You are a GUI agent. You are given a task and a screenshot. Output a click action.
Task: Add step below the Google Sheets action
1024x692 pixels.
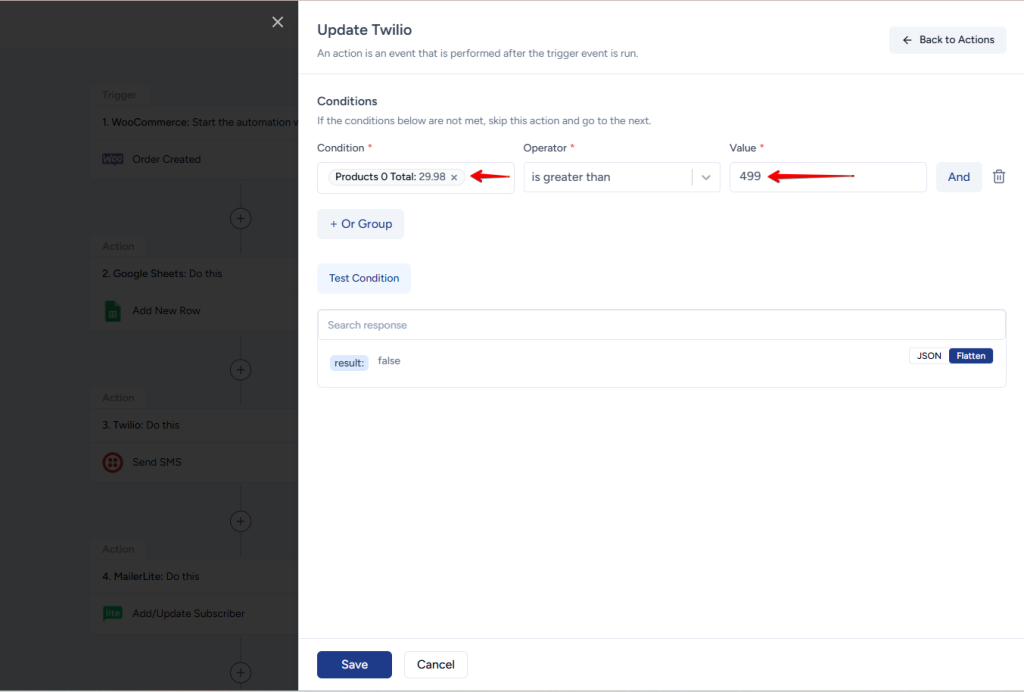pyautogui.click(x=240, y=370)
